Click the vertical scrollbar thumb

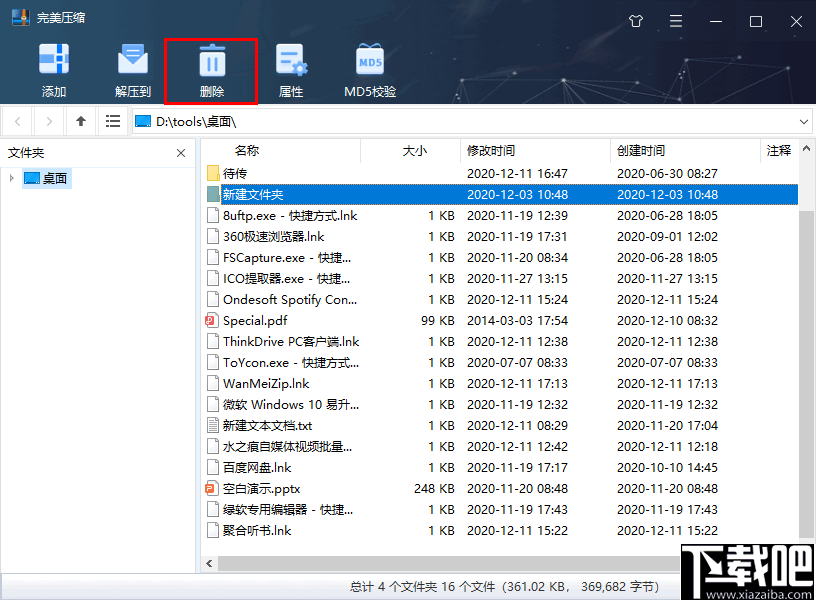coord(807,375)
